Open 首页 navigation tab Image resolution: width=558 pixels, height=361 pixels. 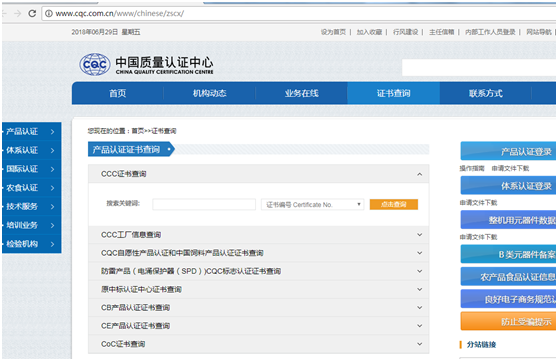coord(117,93)
